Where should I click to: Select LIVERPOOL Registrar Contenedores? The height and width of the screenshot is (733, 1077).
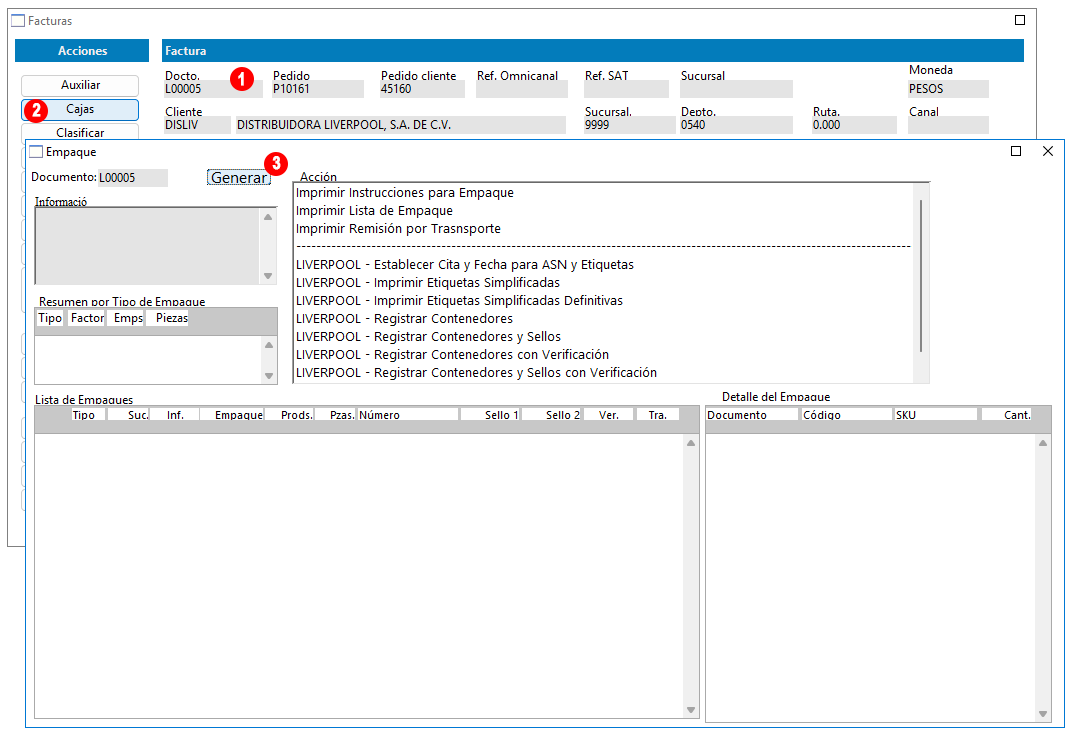(x=405, y=318)
